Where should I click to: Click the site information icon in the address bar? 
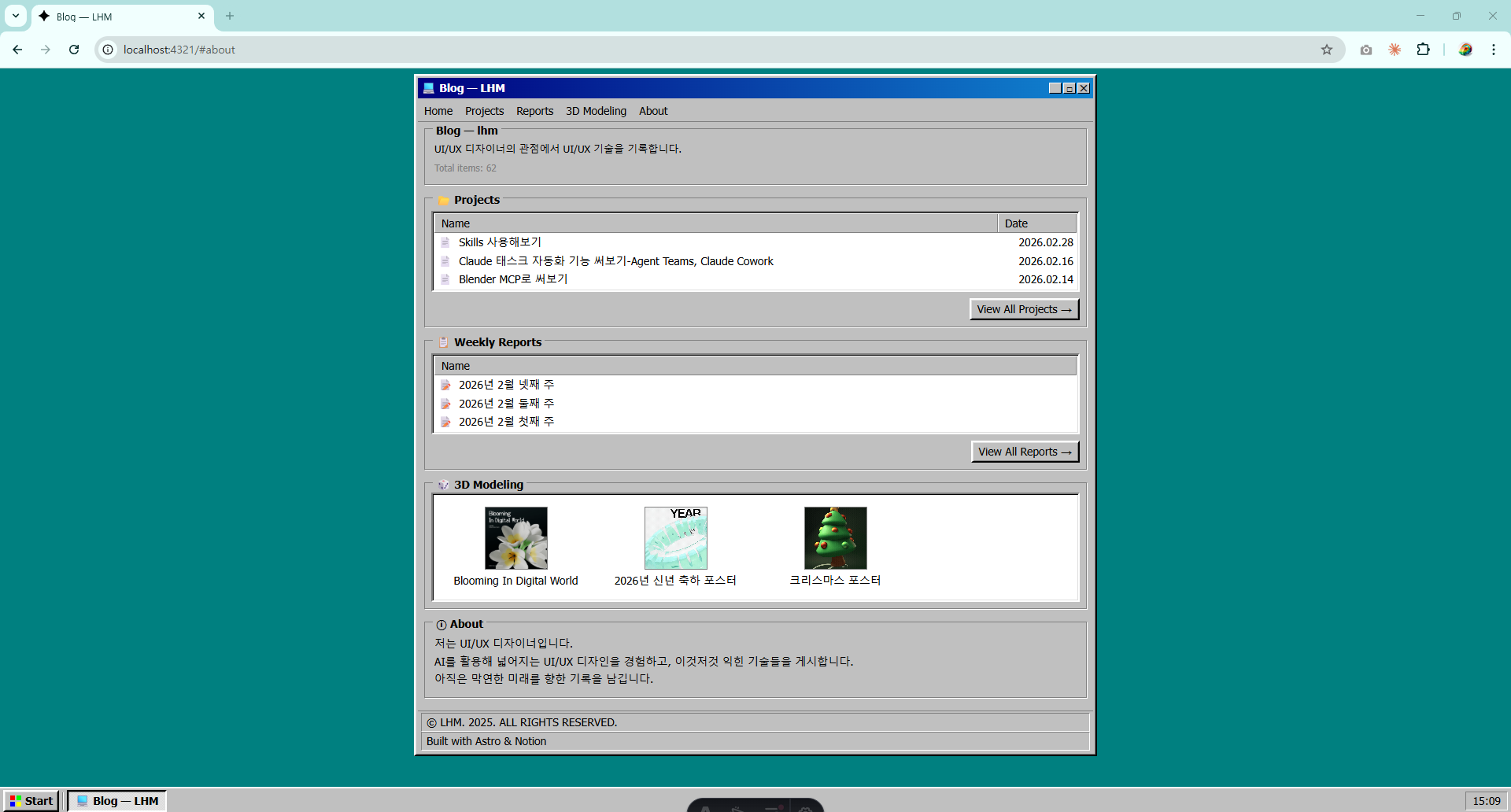click(109, 50)
